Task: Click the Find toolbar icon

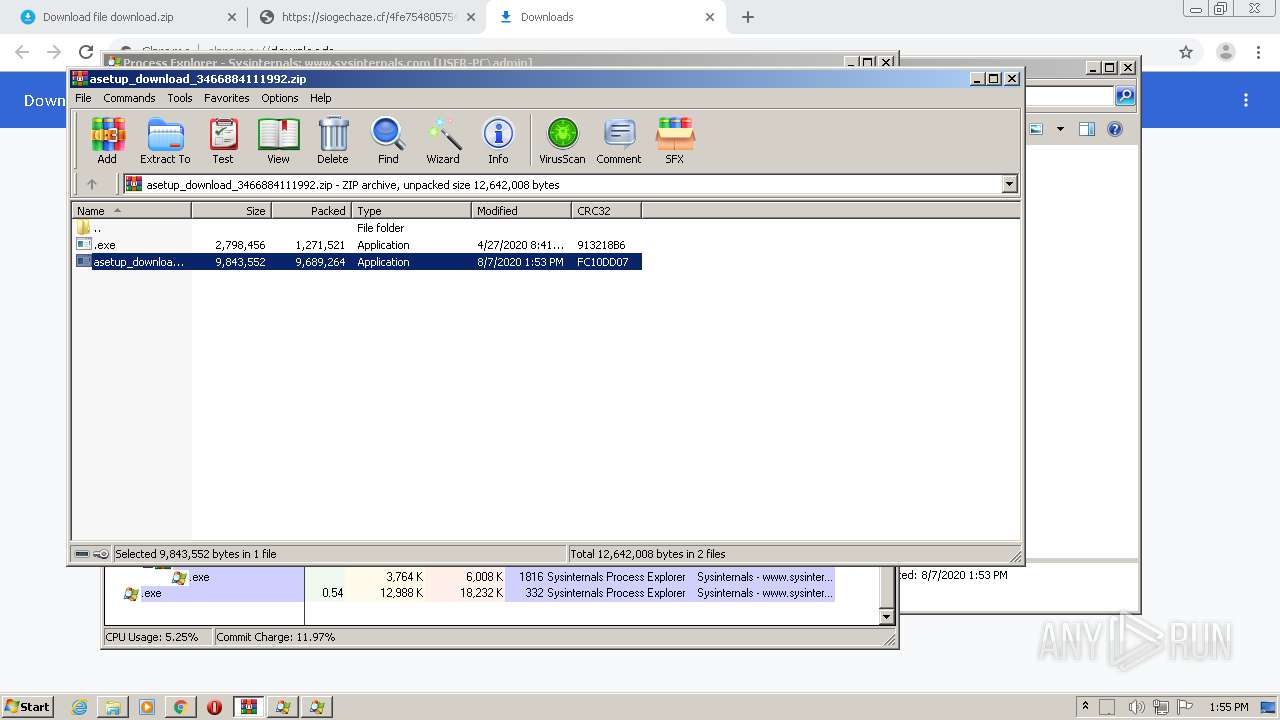Action: coord(388,140)
